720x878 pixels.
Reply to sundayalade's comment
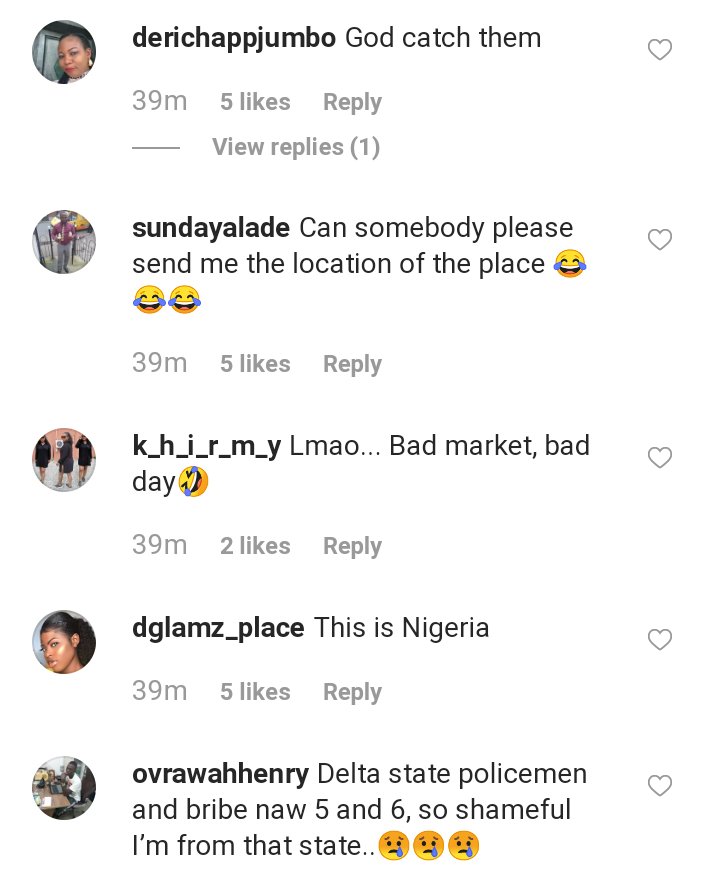[x=352, y=364]
